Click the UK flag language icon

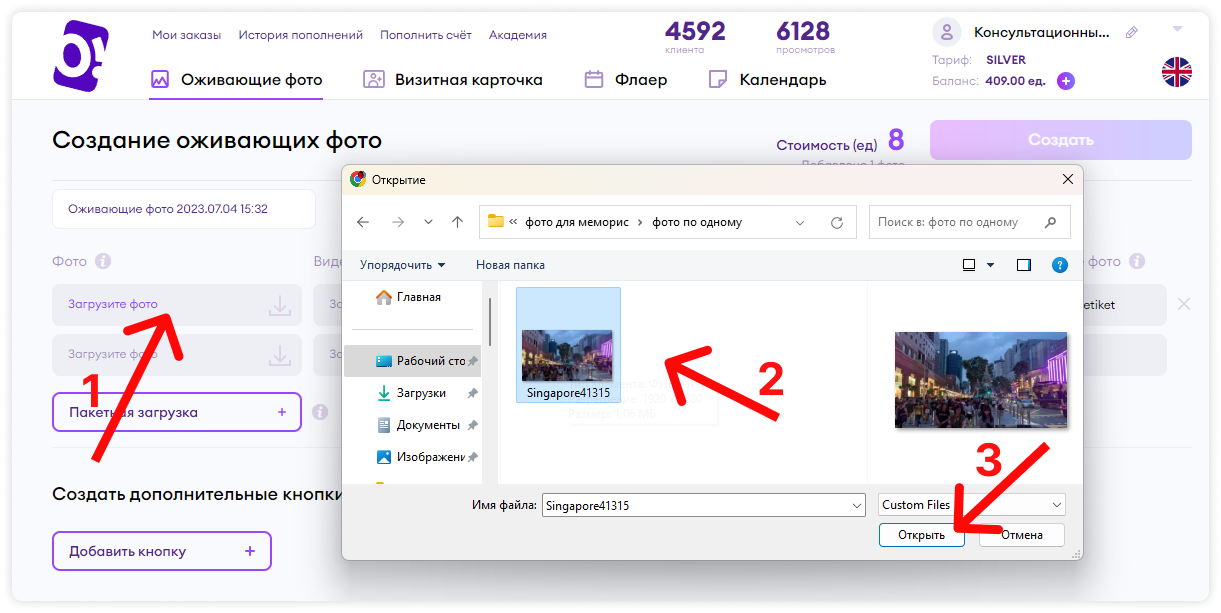(1176, 72)
